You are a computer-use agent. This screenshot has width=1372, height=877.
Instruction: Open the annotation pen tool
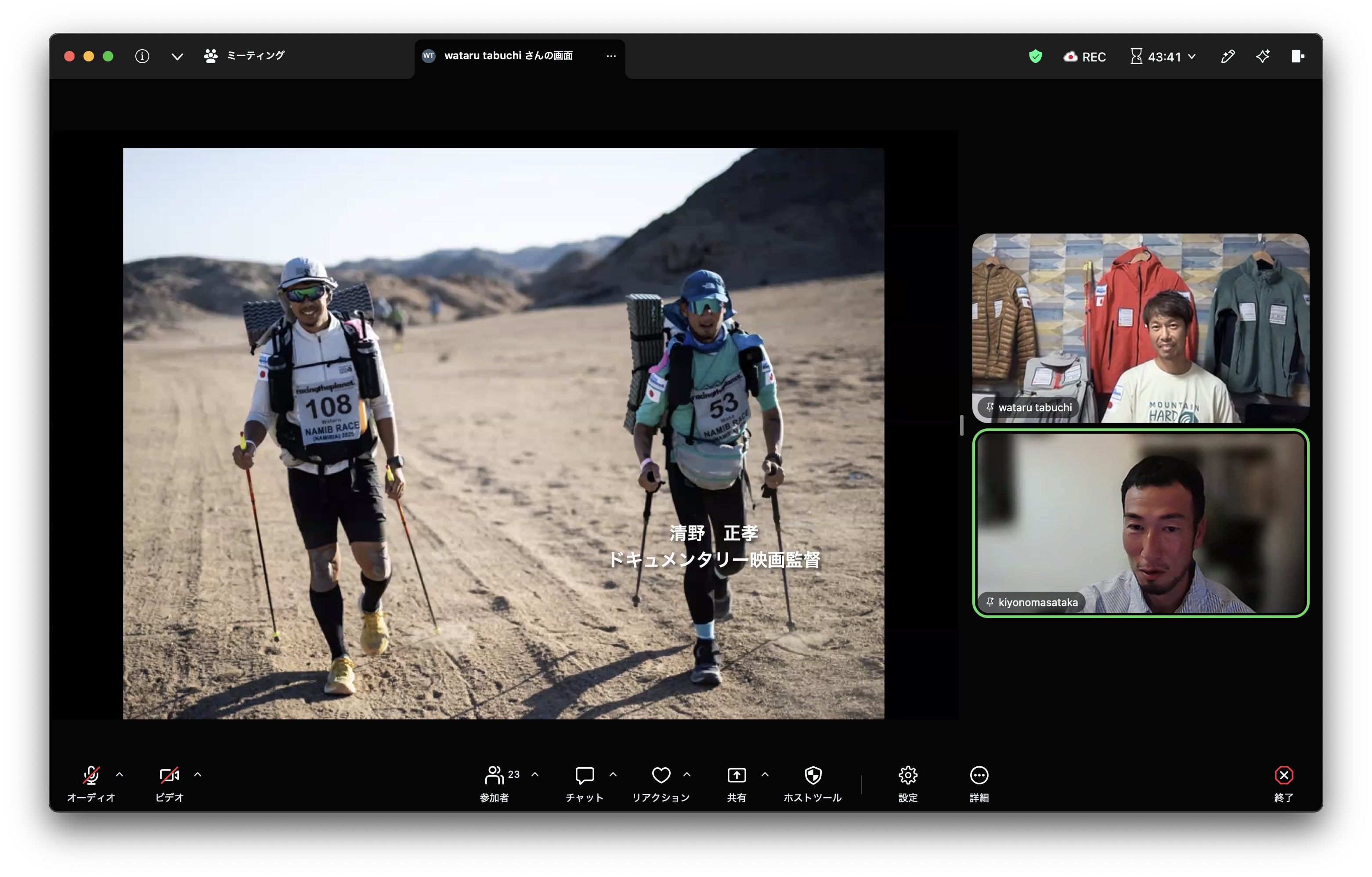[x=1227, y=56]
